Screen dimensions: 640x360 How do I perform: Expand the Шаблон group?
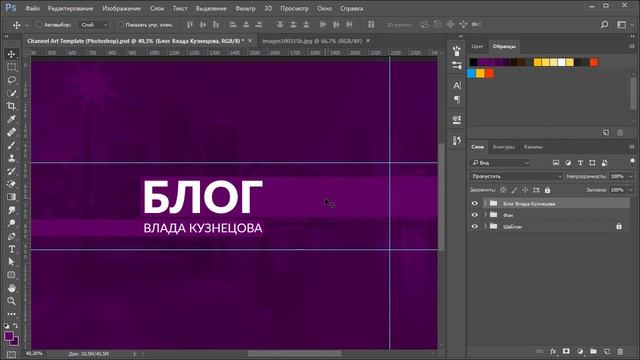[485, 226]
